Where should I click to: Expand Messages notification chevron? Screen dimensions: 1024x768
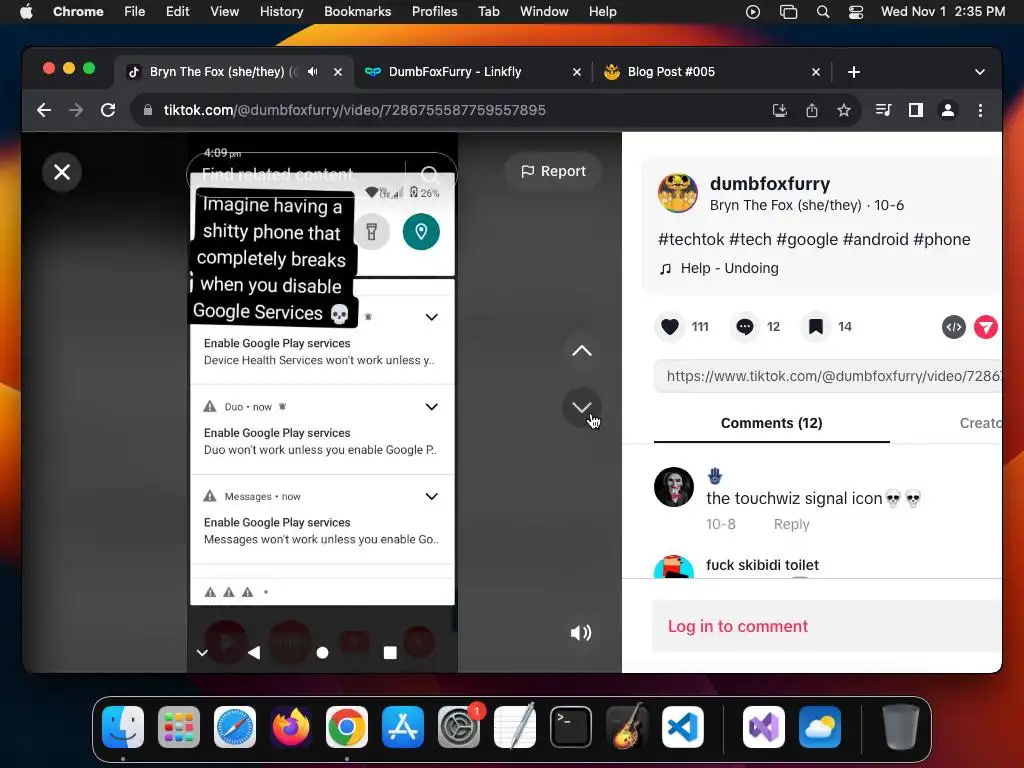pyautogui.click(x=431, y=496)
